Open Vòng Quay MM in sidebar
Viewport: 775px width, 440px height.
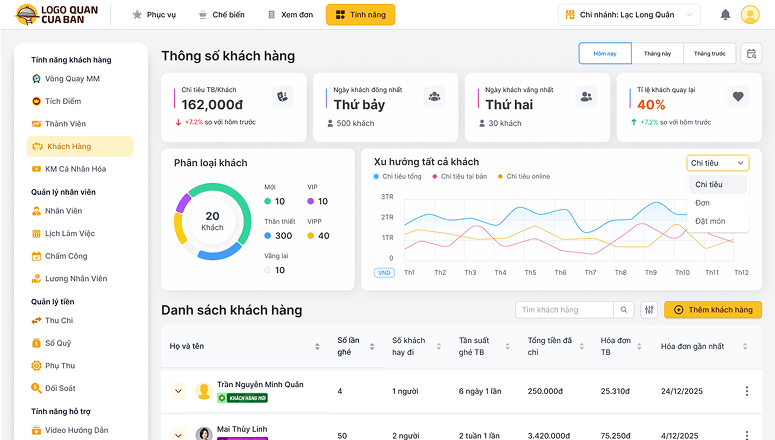tap(72, 79)
